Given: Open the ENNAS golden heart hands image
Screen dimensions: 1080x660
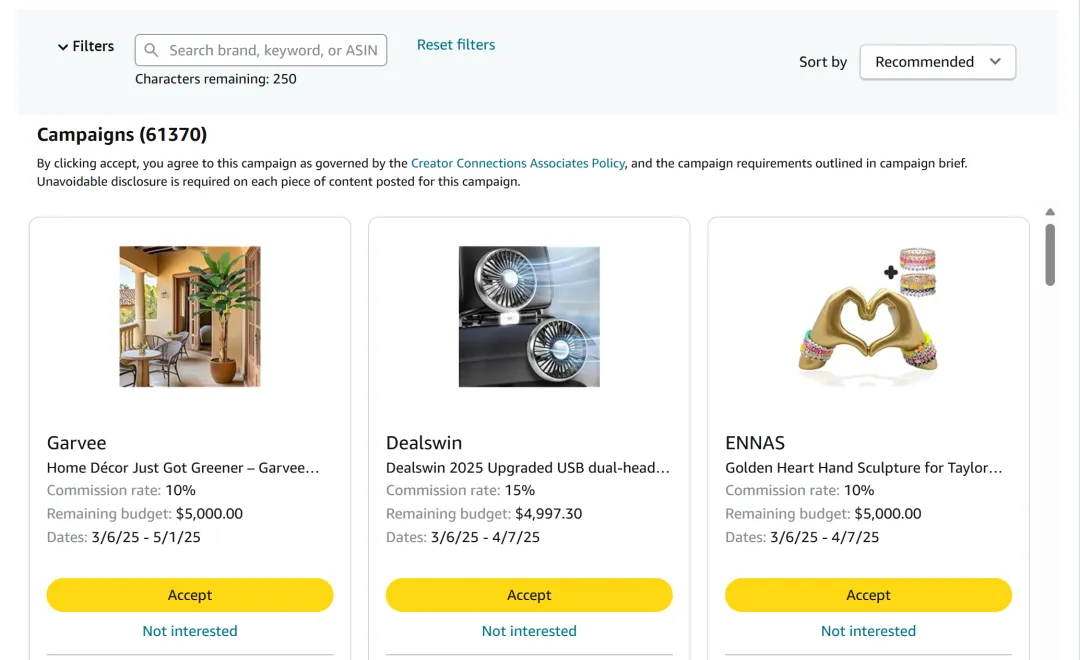Looking at the screenshot, I should (x=868, y=316).
